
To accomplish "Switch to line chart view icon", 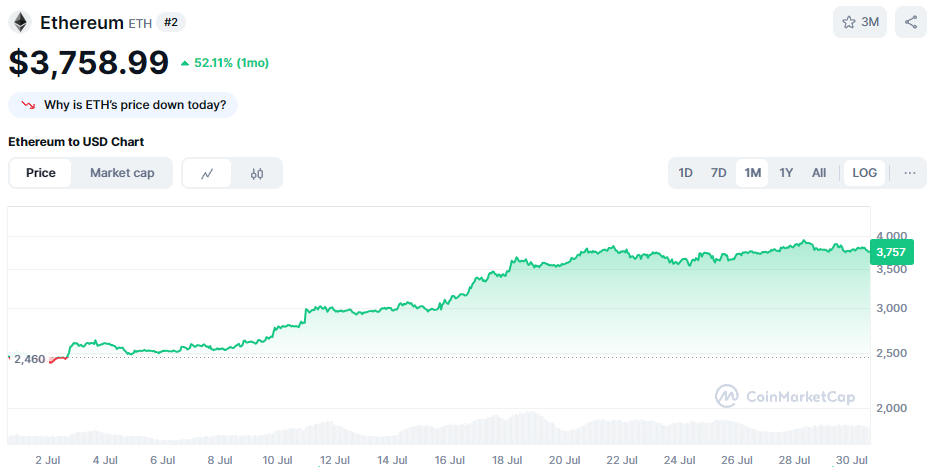I will 207,173.
